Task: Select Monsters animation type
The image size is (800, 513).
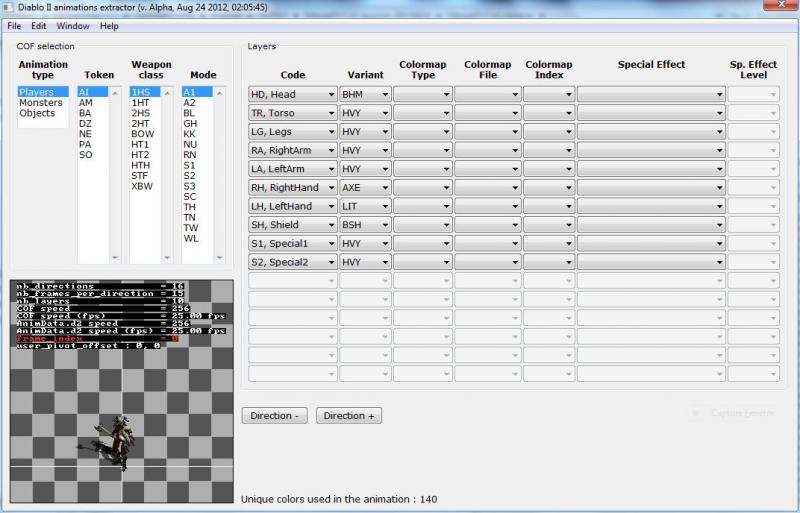Action: (x=43, y=103)
